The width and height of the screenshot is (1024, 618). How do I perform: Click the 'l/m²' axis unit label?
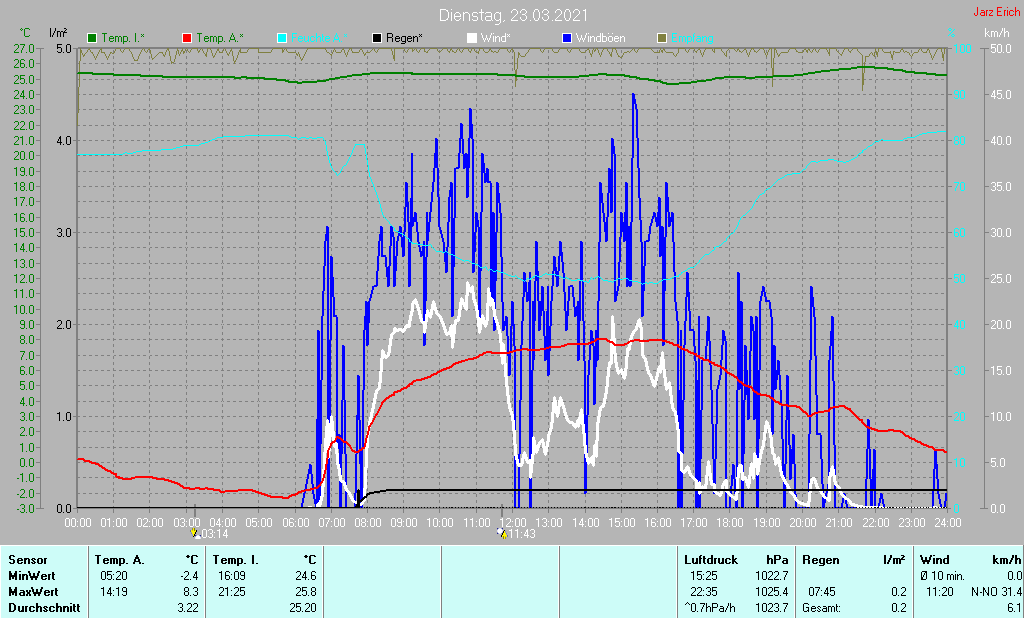[58, 32]
